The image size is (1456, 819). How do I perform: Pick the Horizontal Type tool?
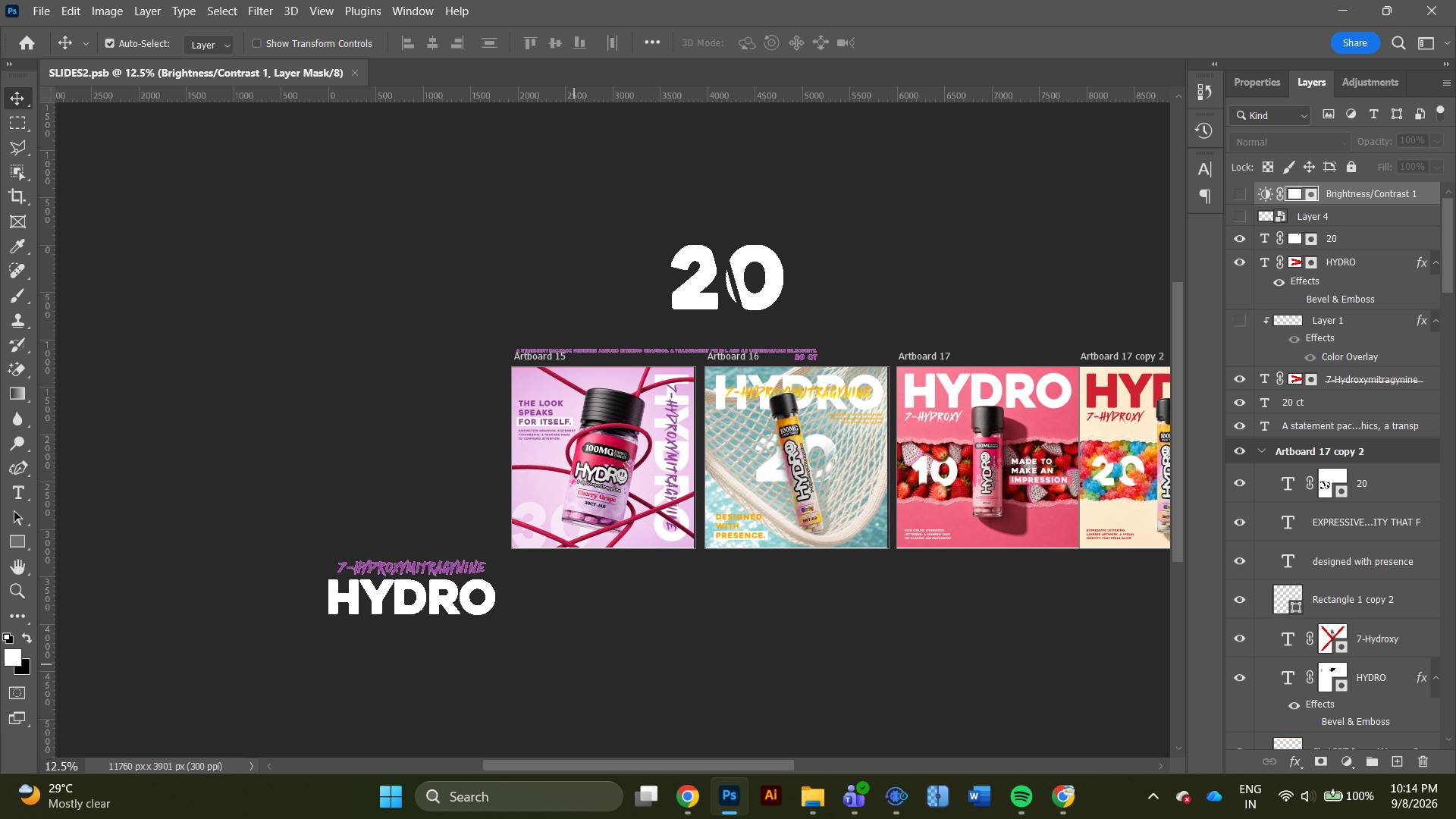17,493
